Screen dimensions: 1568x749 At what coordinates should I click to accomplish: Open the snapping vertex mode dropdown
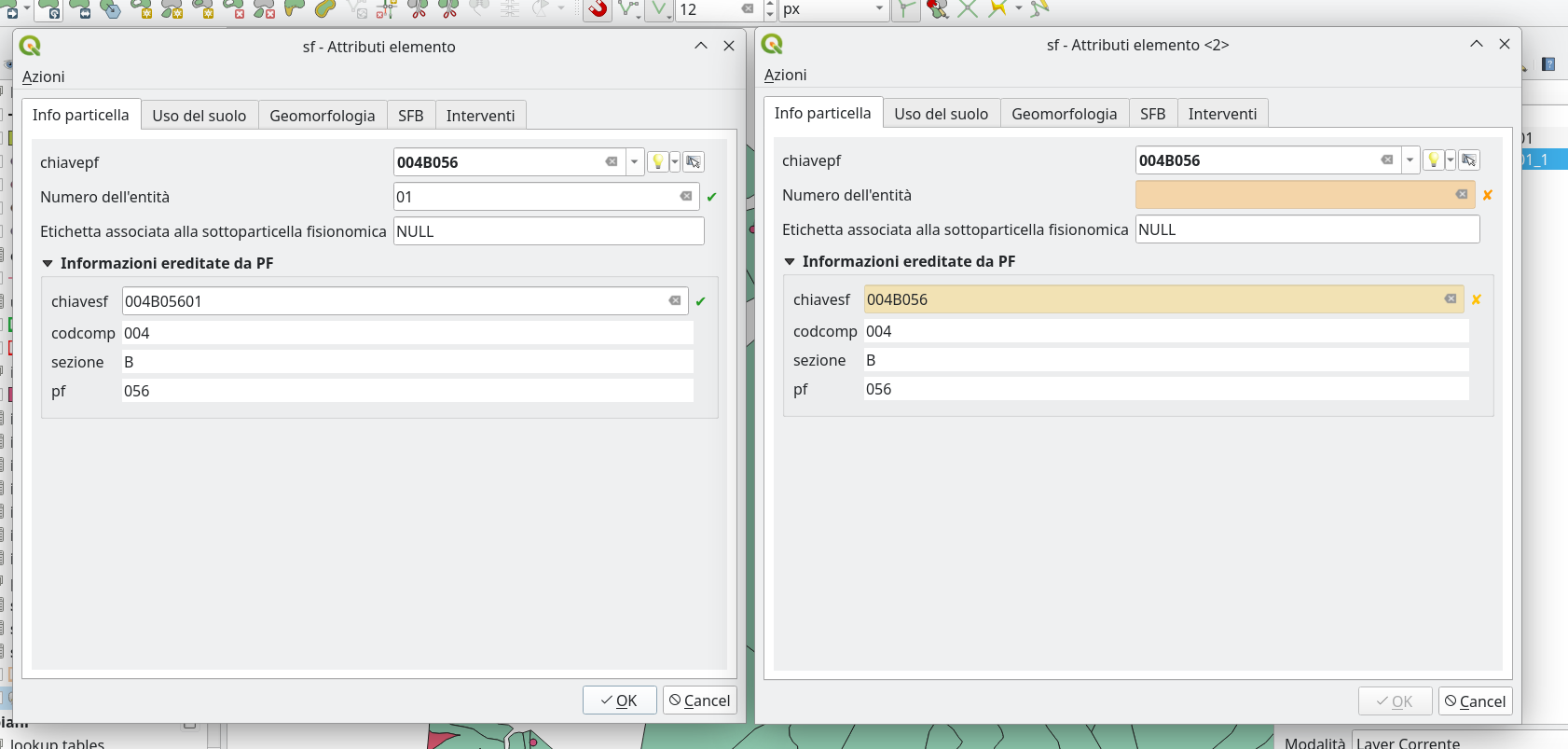630,9
